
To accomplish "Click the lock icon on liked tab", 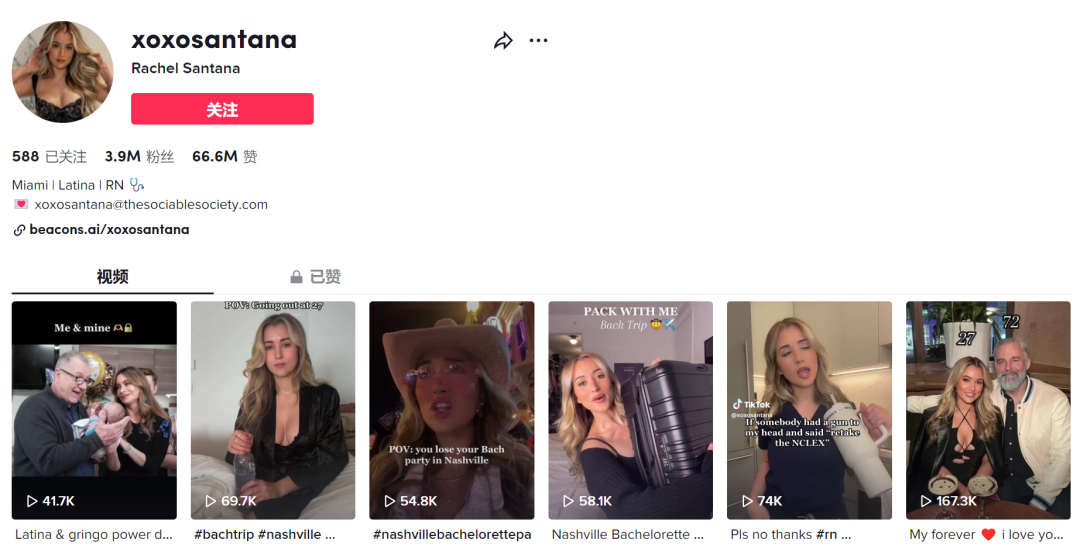I will click(x=296, y=277).
